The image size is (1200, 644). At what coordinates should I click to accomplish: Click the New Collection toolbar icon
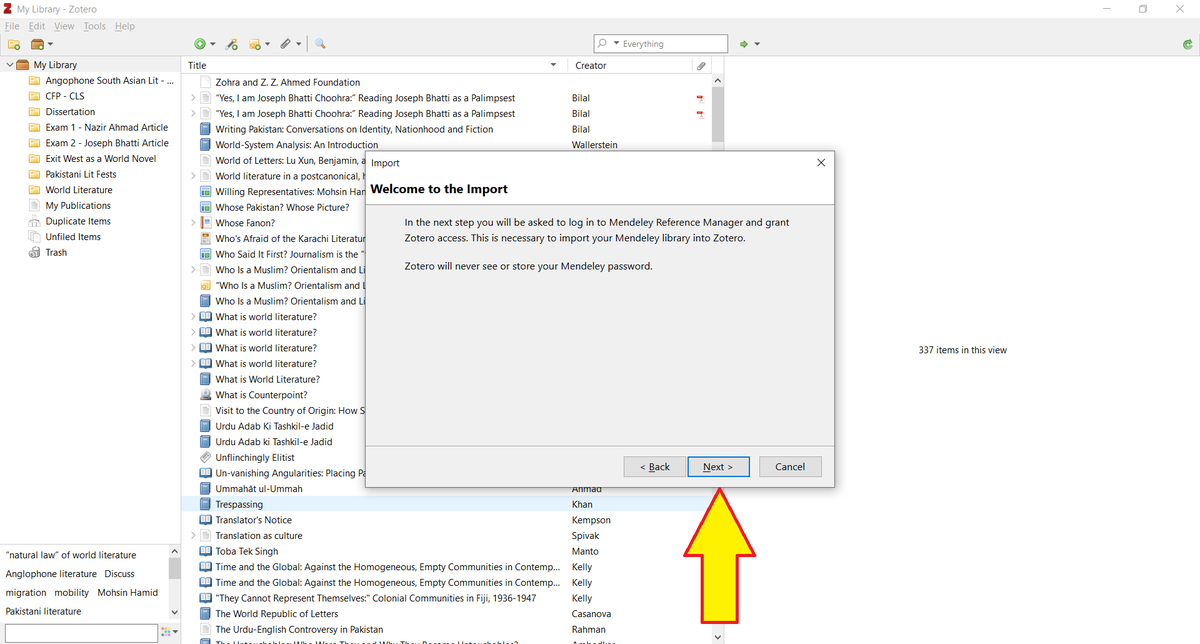tap(13, 44)
